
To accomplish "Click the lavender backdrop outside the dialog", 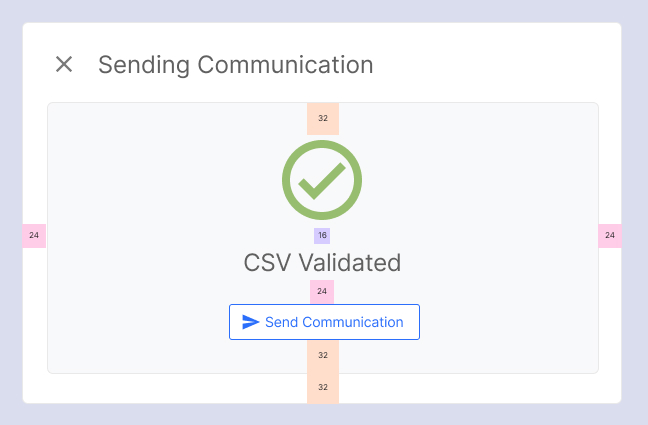I will (324, 414).
